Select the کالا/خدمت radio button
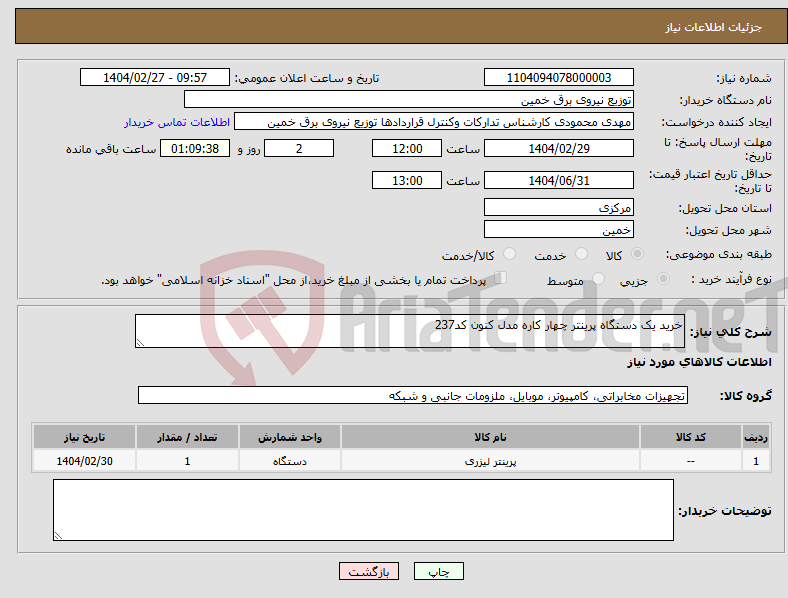Viewport: 788px width, 598px height. tap(510, 254)
